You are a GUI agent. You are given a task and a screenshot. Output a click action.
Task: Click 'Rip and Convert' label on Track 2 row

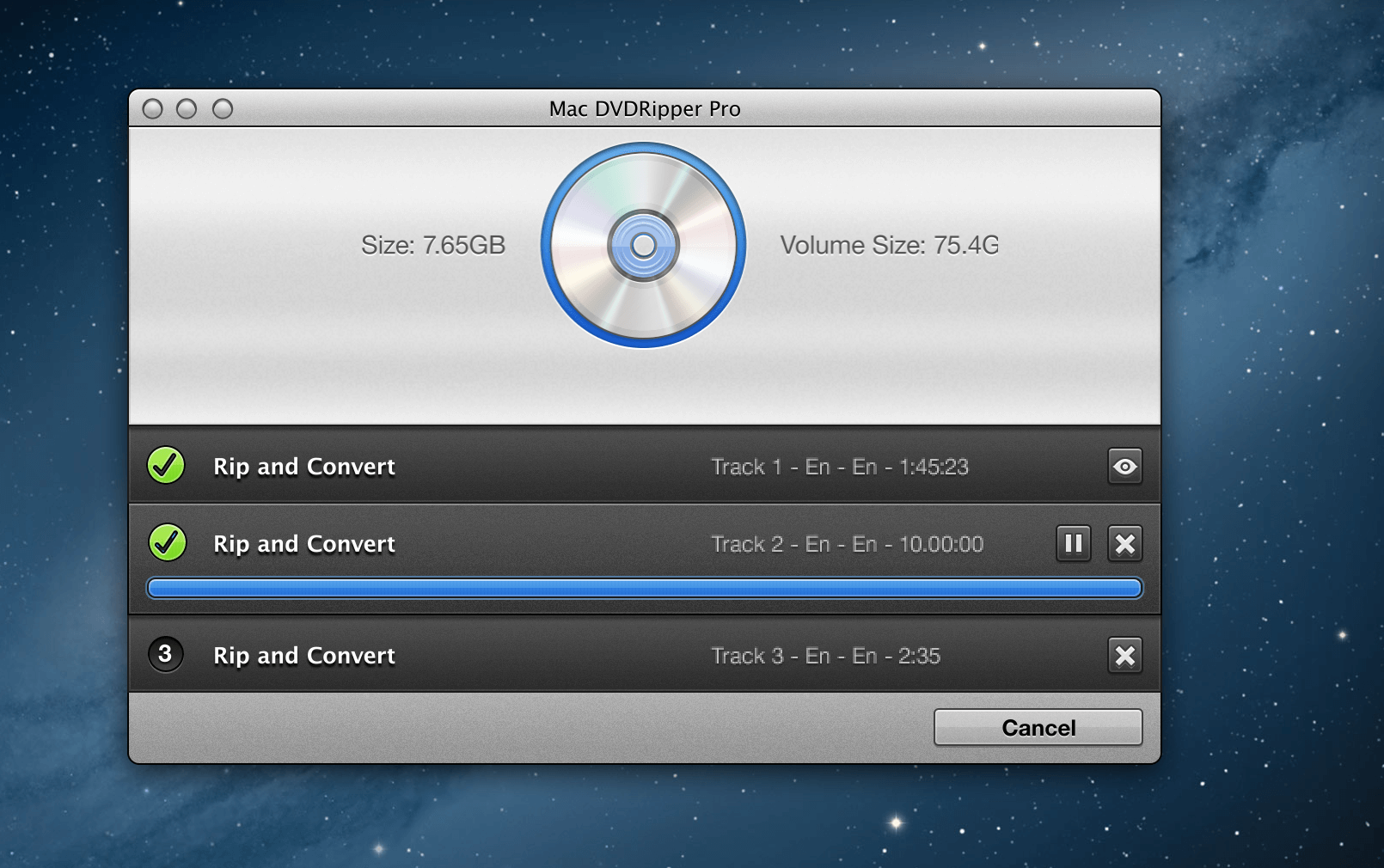coord(304,544)
